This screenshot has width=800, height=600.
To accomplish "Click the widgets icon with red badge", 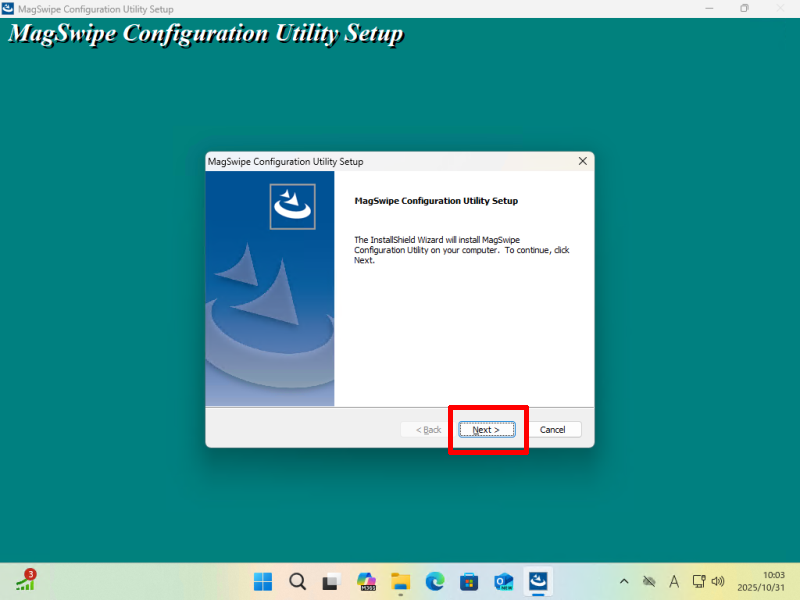I will [x=25, y=581].
